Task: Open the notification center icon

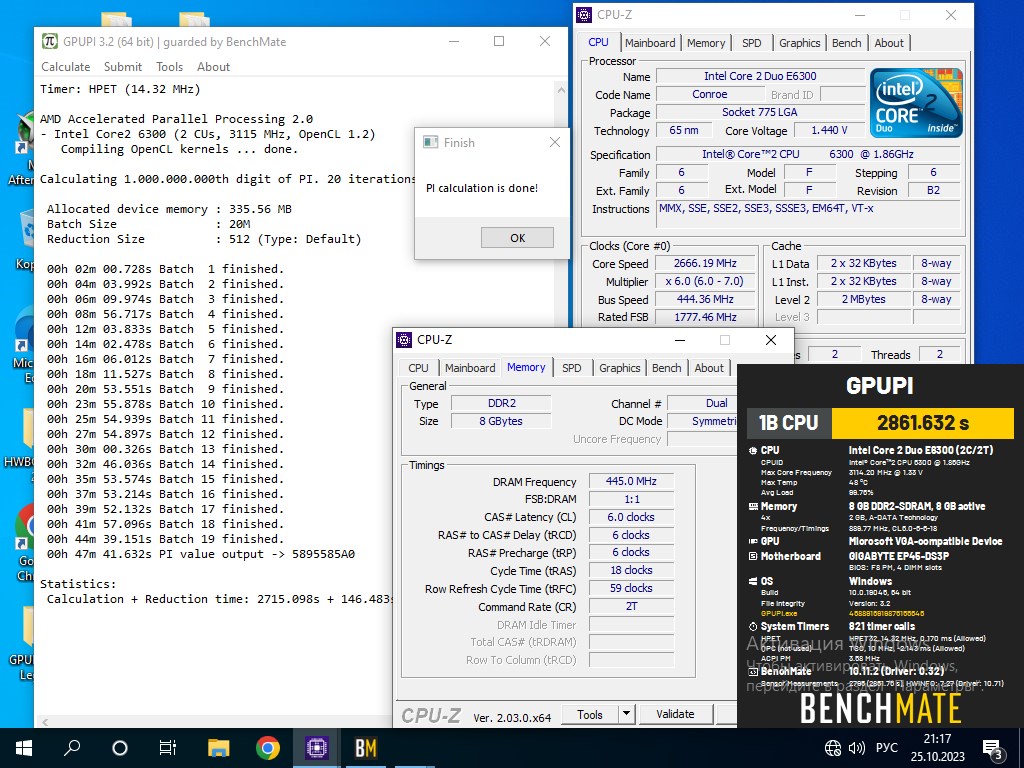Action: click(993, 749)
